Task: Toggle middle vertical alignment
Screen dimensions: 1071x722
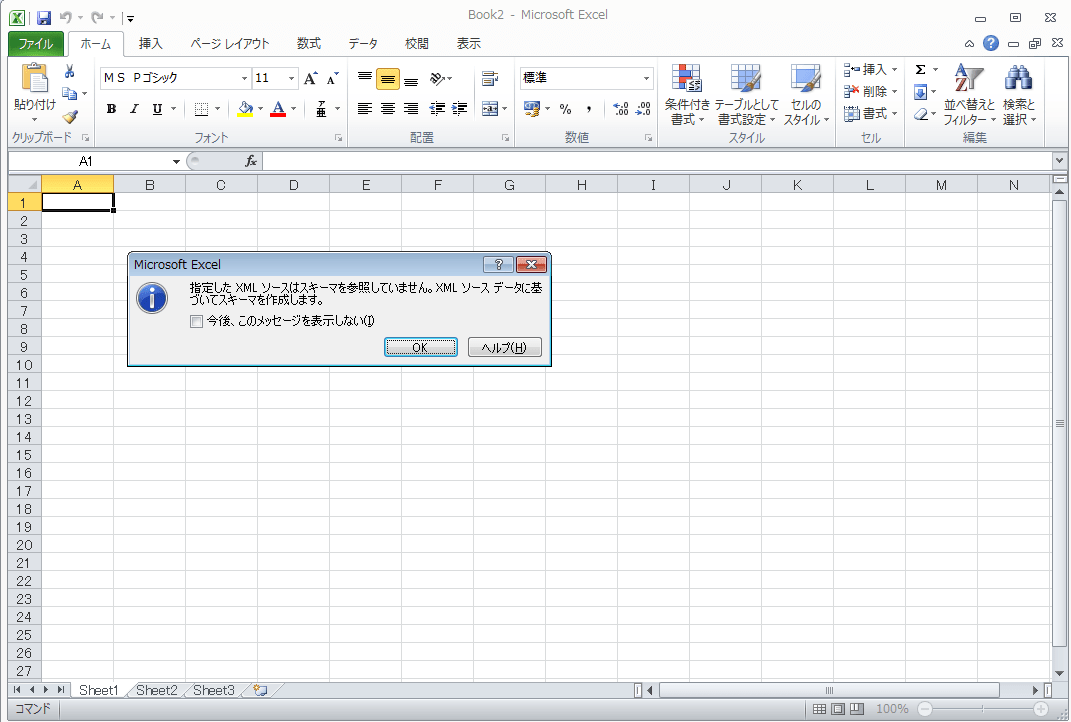Action: point(388,79)
